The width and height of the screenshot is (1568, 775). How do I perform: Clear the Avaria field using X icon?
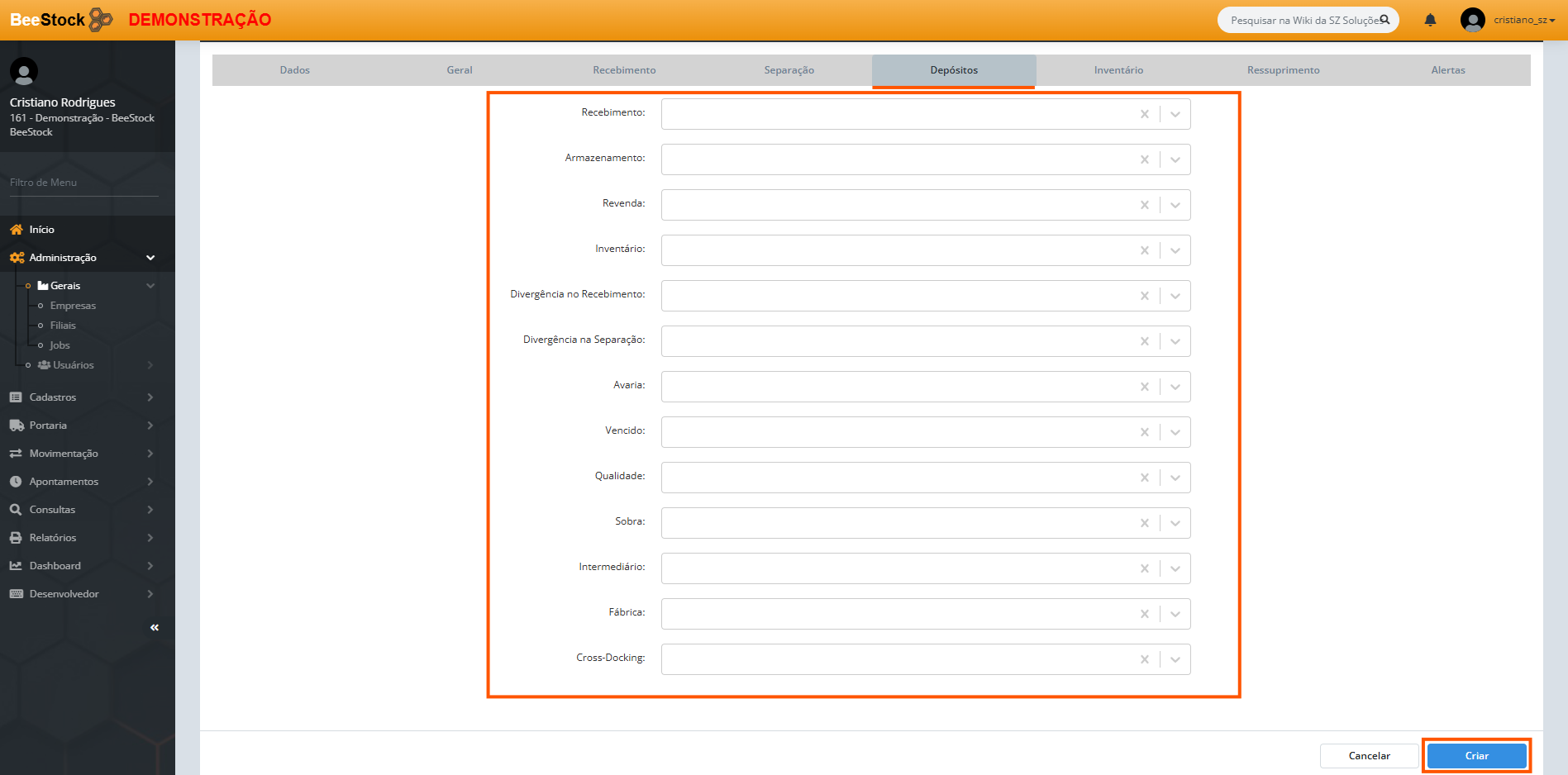pos(1144,387)
